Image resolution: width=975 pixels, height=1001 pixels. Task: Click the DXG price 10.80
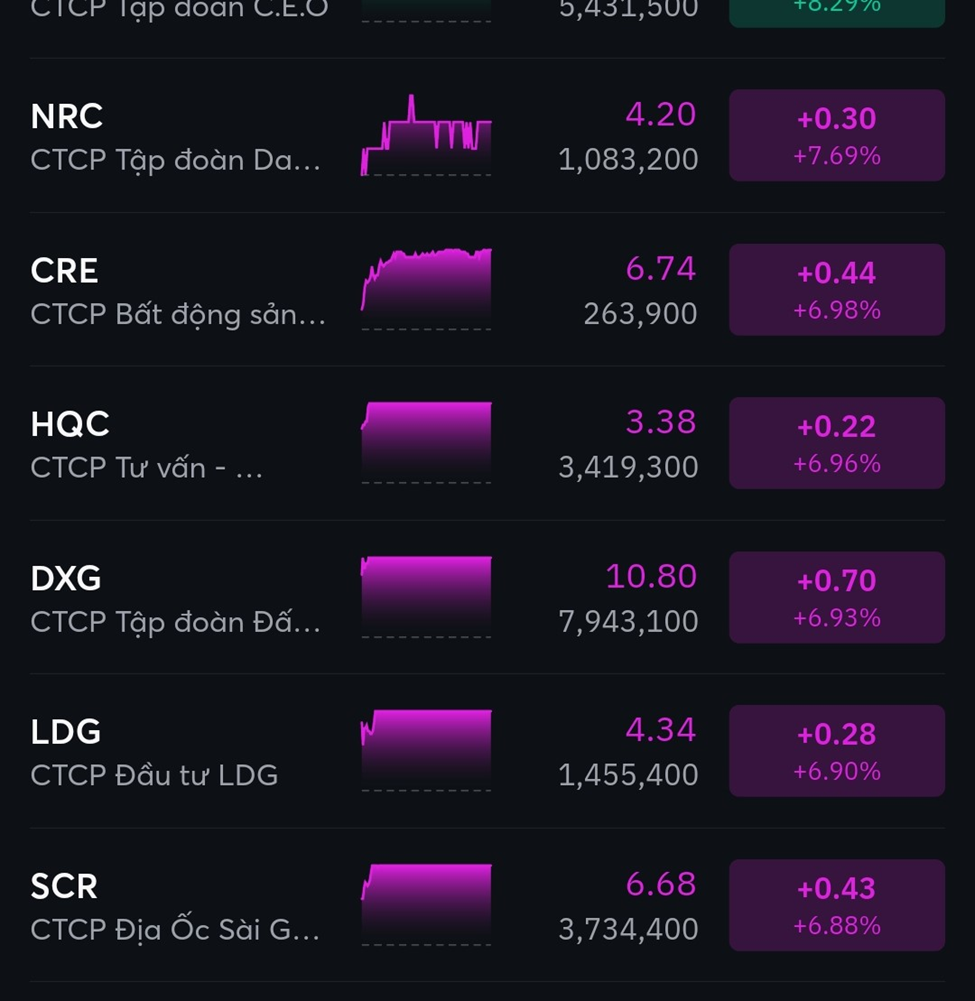(651, 577)
